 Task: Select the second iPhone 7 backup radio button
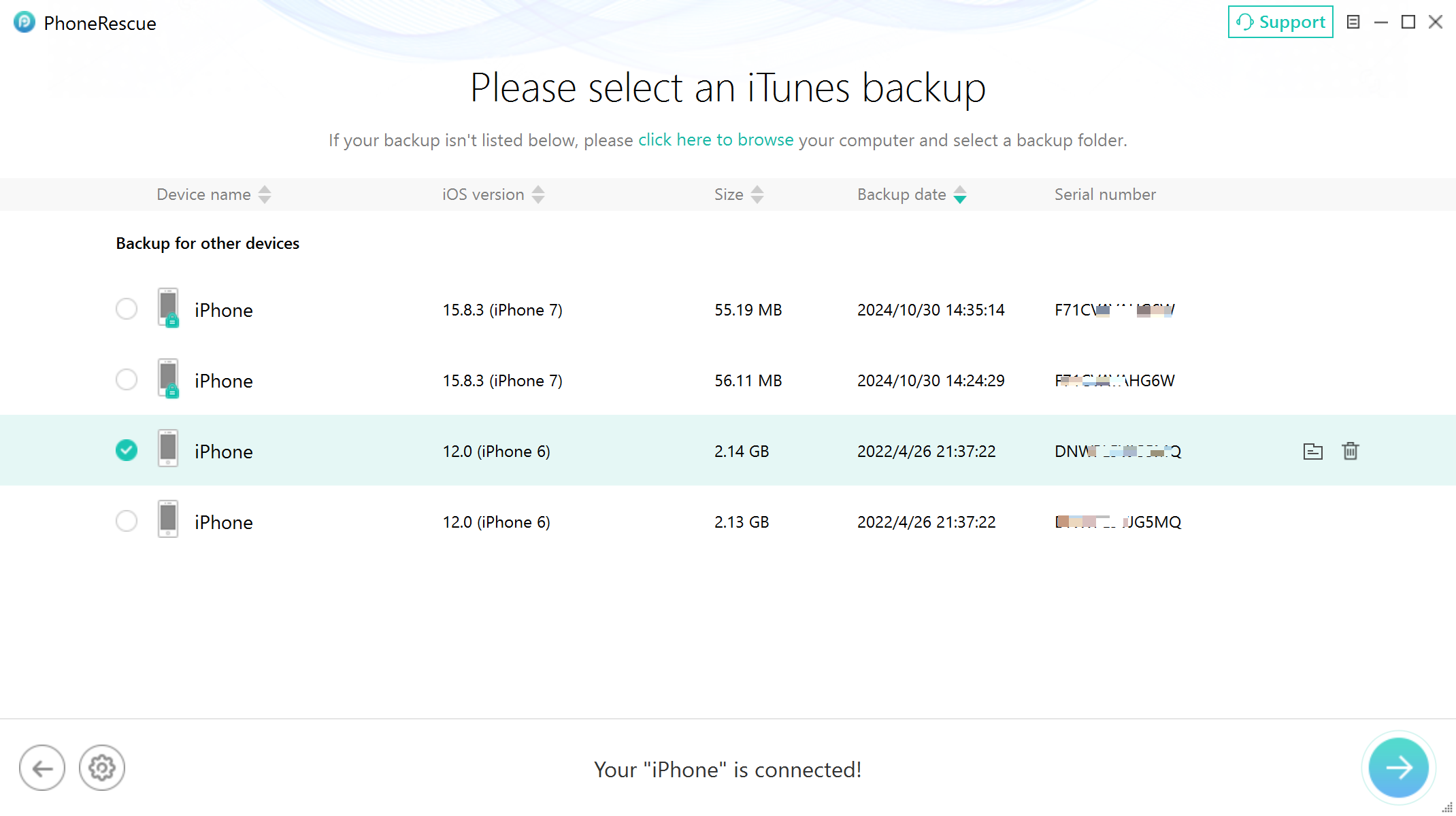click(x=126, y=379)
